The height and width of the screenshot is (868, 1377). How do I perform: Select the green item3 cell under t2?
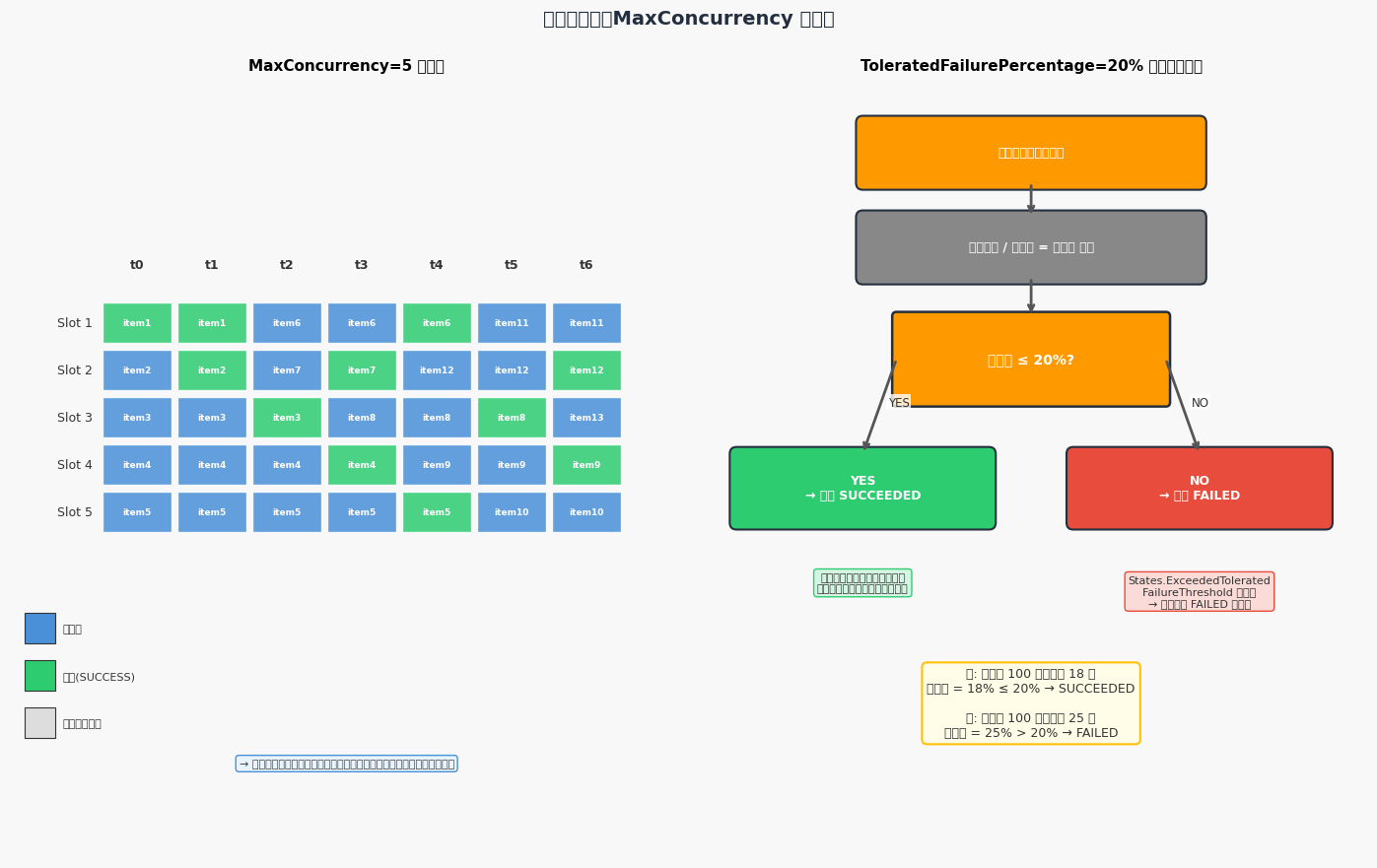pyautogui.click(x=287, y=418)
